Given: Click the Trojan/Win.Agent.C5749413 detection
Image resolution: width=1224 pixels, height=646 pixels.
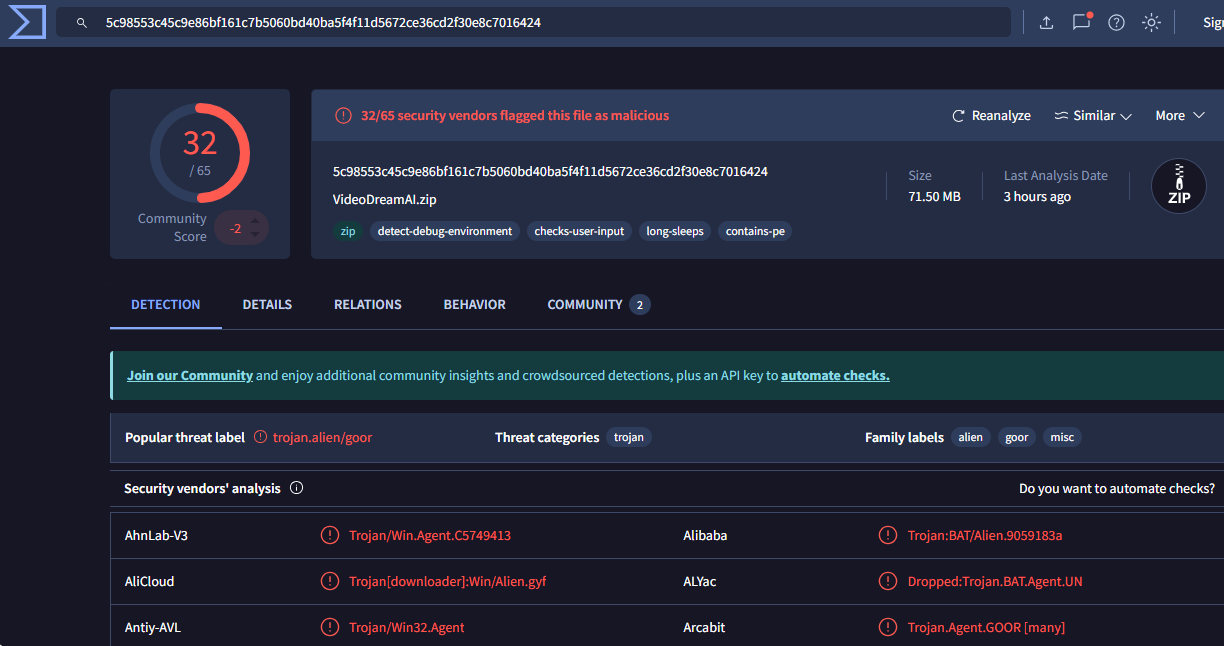Looking at the screenshot, I should click(430, 535).
